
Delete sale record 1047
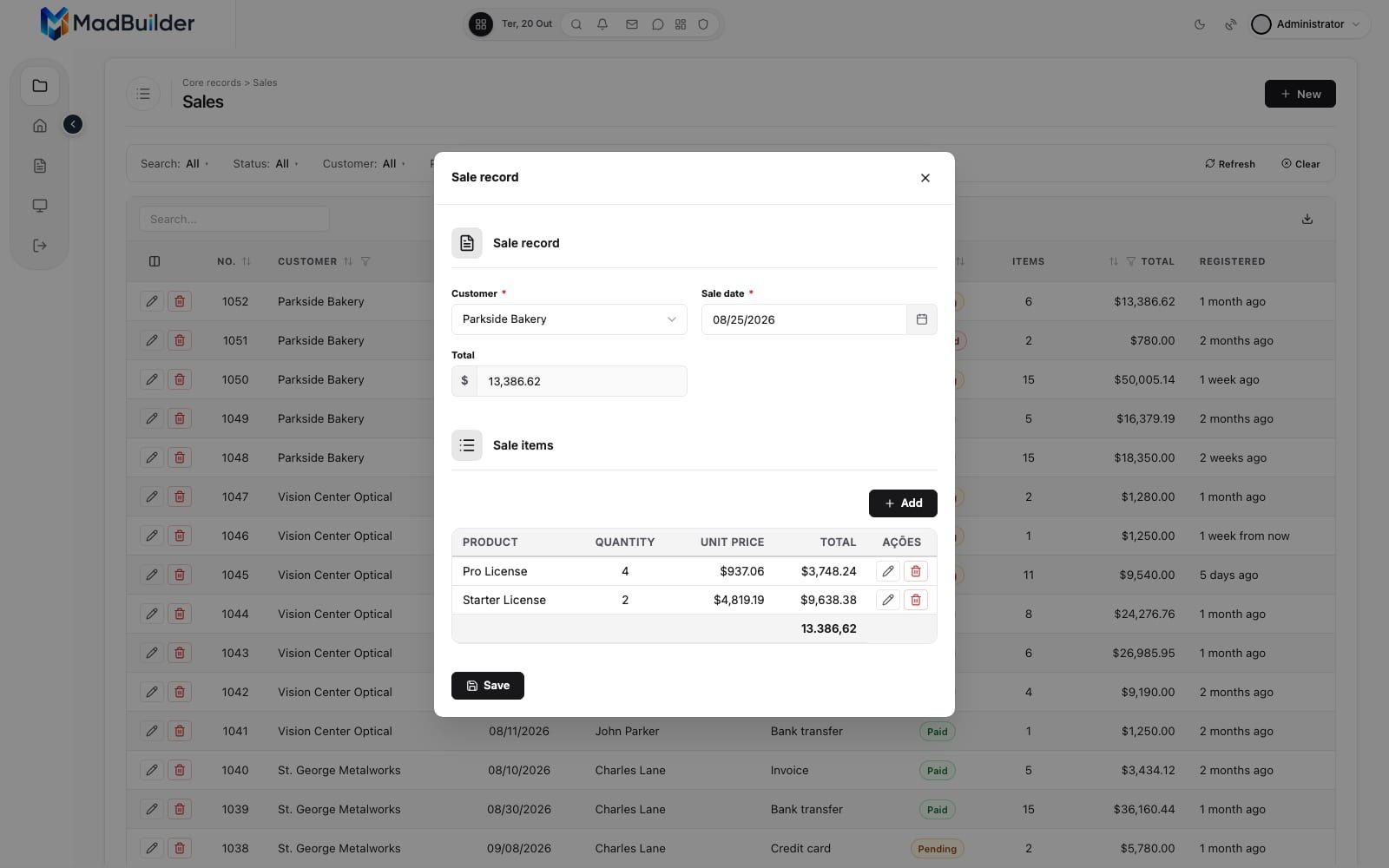pyautogui.click(x=180, y=496)
